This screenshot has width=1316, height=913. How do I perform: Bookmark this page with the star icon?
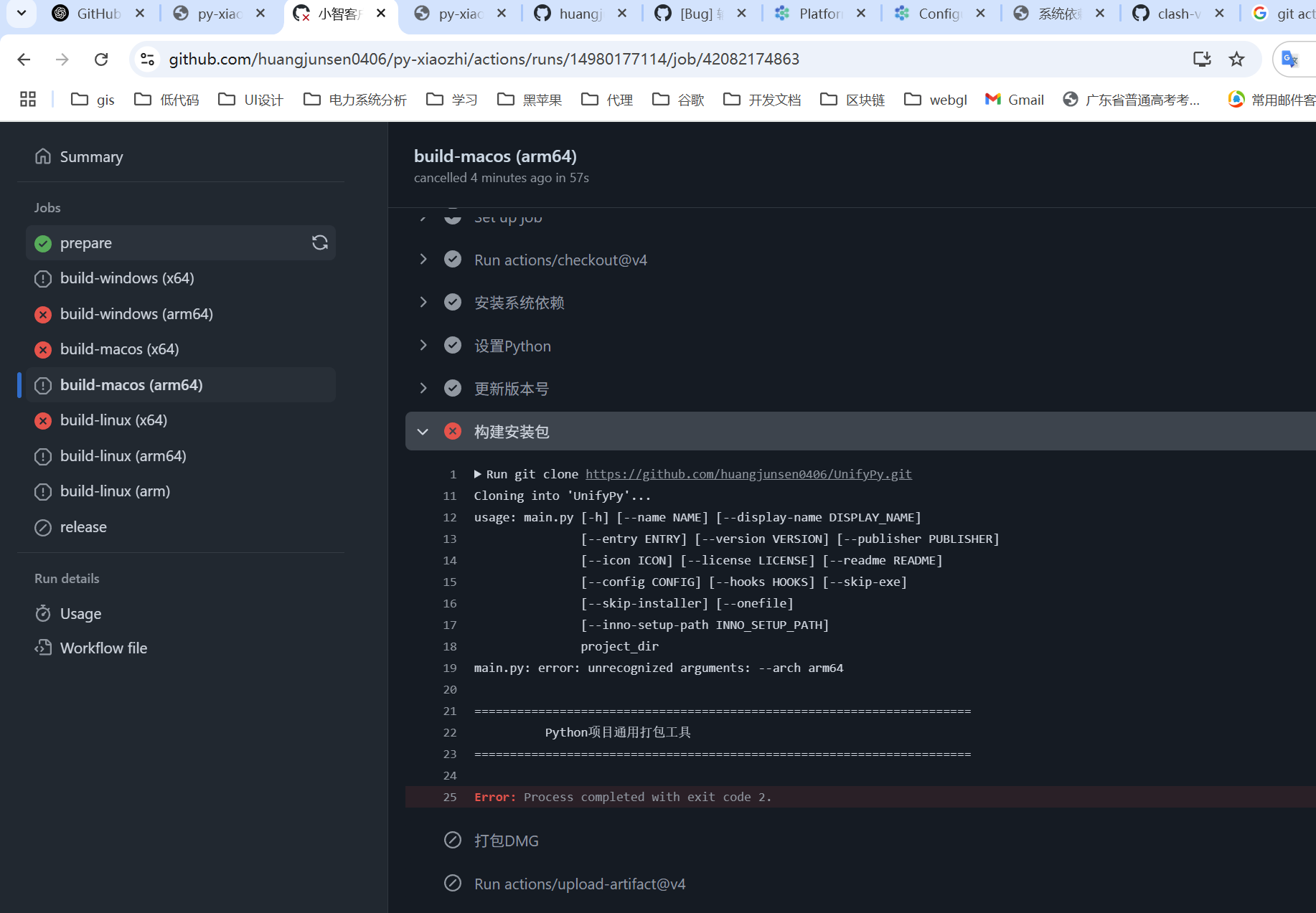(x=1236, y=60)
